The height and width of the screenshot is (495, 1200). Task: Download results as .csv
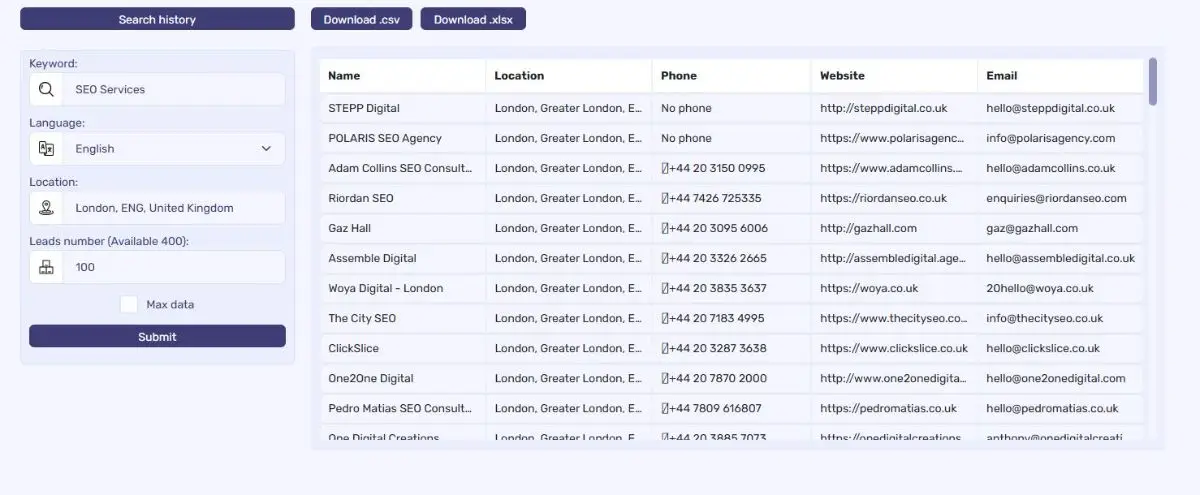[x=361, y=19]
